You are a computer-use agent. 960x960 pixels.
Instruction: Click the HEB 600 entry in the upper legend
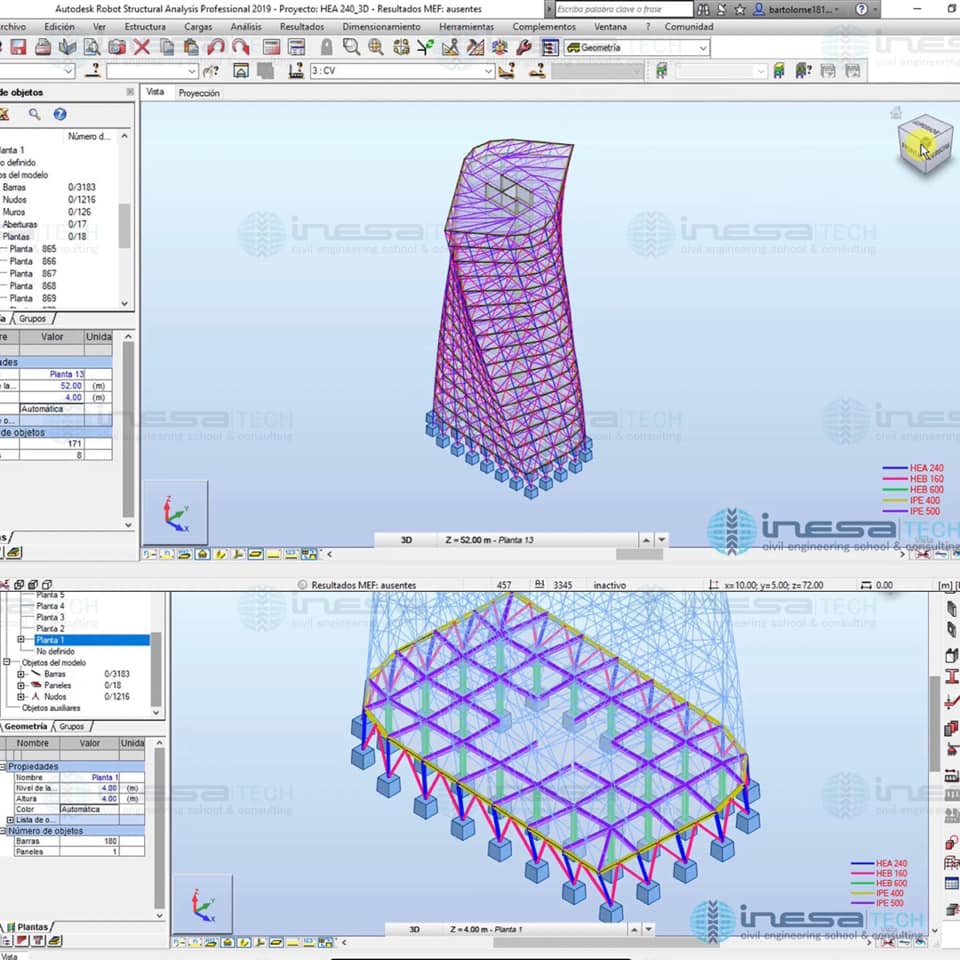[913, 490]
